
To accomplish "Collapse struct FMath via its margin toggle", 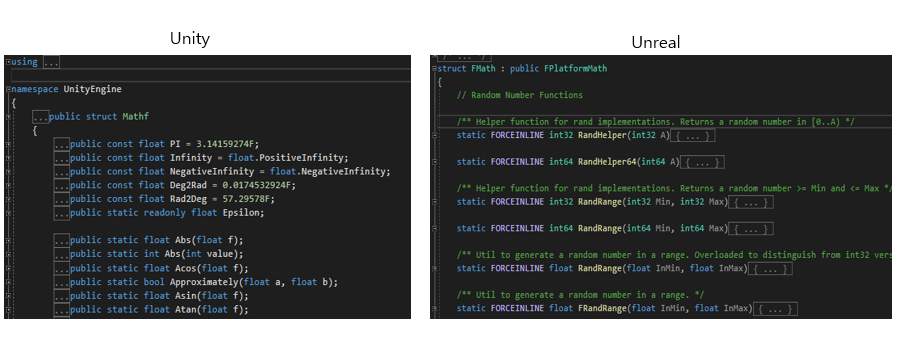I will tap(435, 69).
